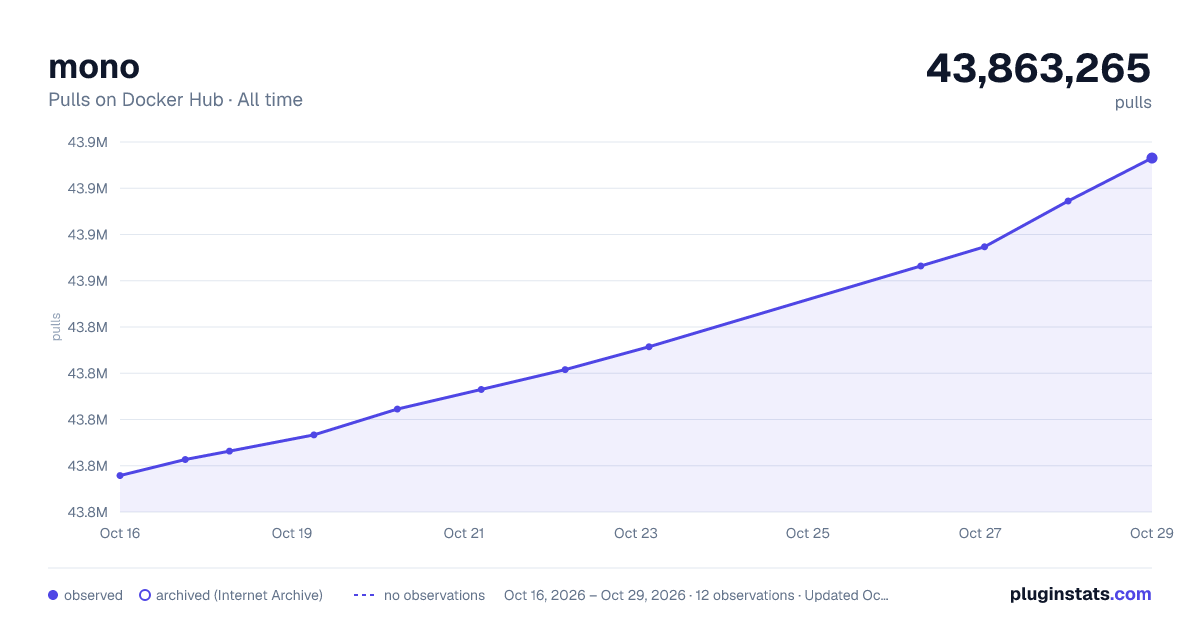This screenshot has width=1200, height=630.
Task: Click the rotated 'pulls' y-axis title
Action: (56, 327)
